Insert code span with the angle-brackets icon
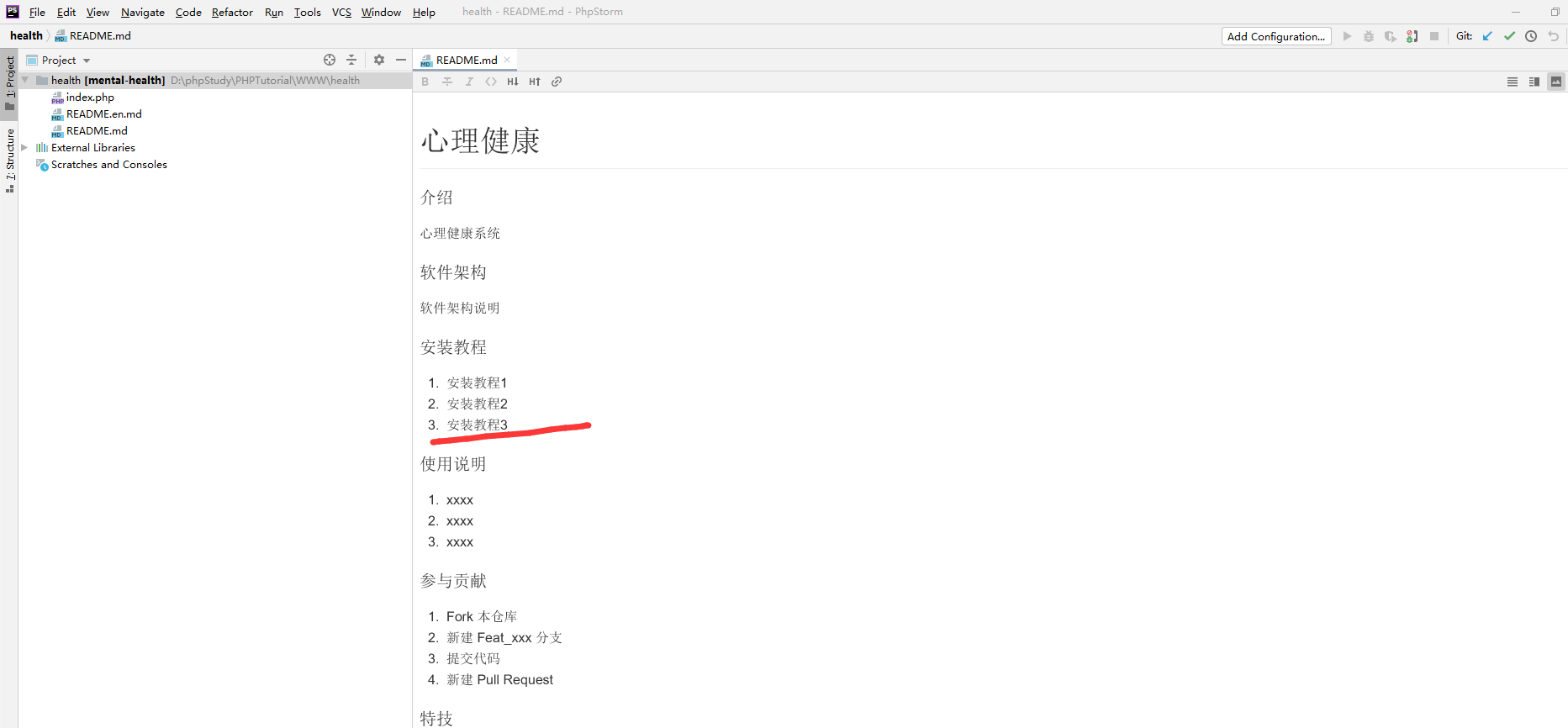Image resolution: width=1568 pixels, height=728 pixels. (x=491, y=82)
